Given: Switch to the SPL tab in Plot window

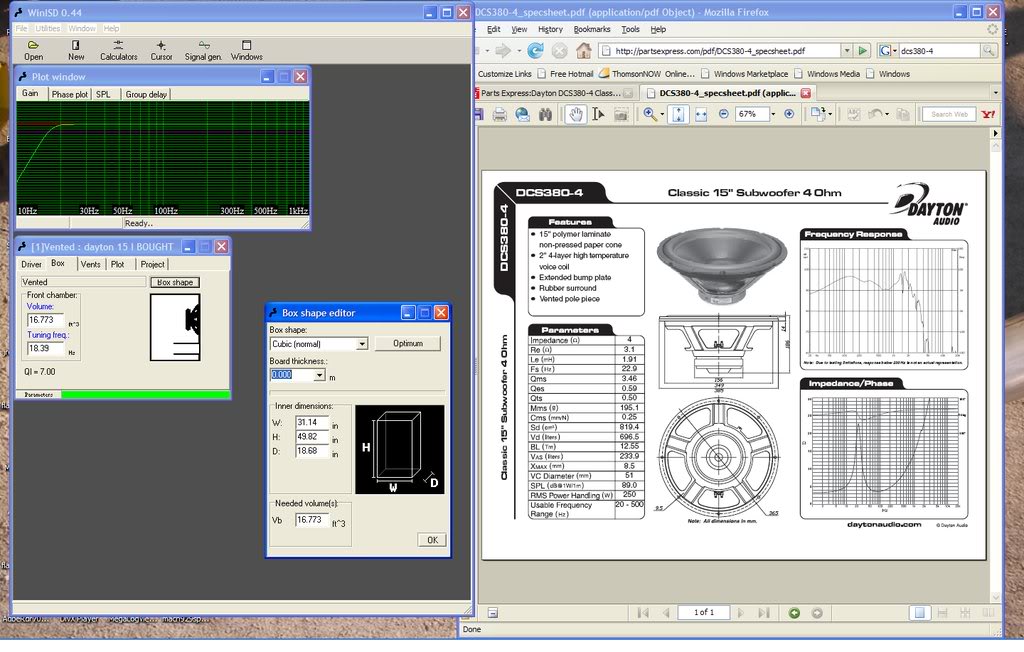Looking at the screenshot, I should point(103,93).
